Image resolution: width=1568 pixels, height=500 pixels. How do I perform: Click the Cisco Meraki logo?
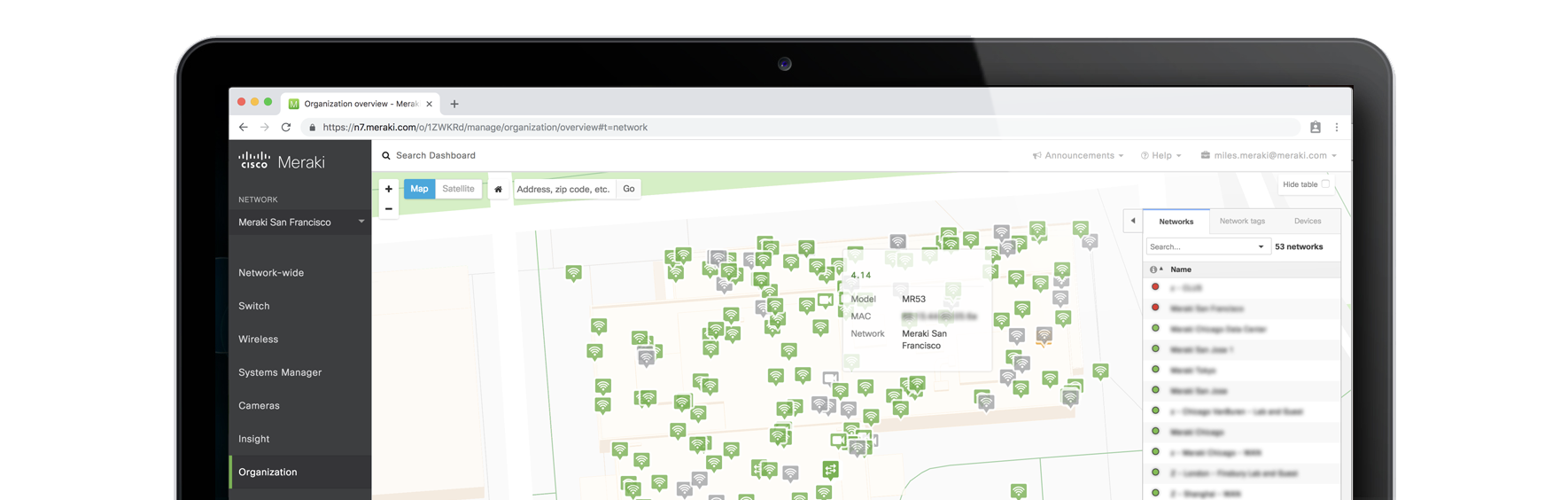[x=282, y=161]
